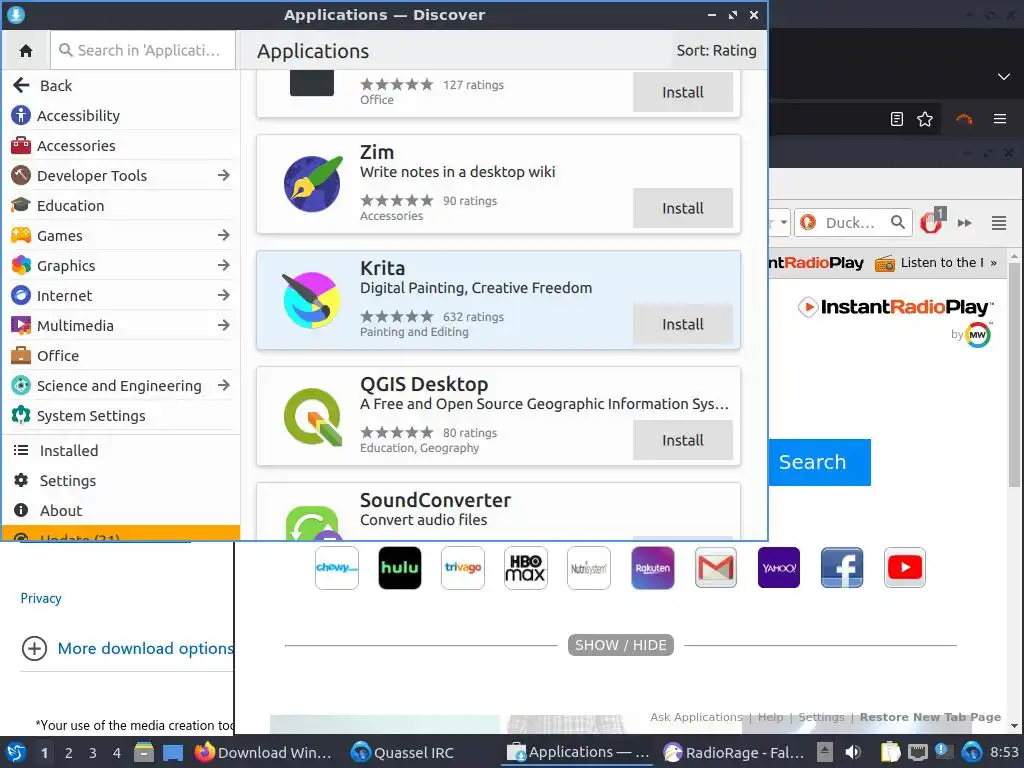This screenshot has width=1024, height=768.
Task: Select the Education category icon
Action: pos(21,206)
